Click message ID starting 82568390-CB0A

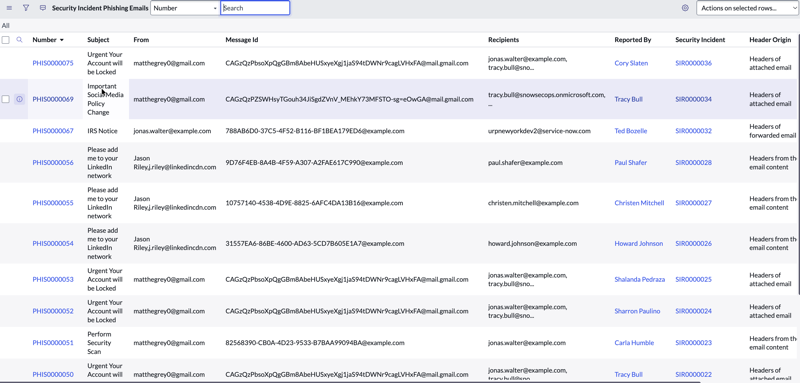click(315, 343)
